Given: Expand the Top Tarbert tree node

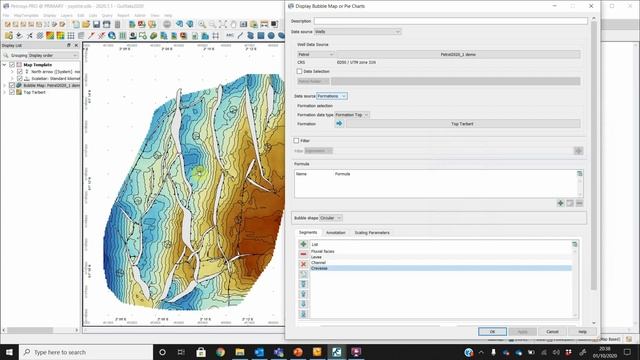Looking at the screenshot, I should [x=4, y=92].
